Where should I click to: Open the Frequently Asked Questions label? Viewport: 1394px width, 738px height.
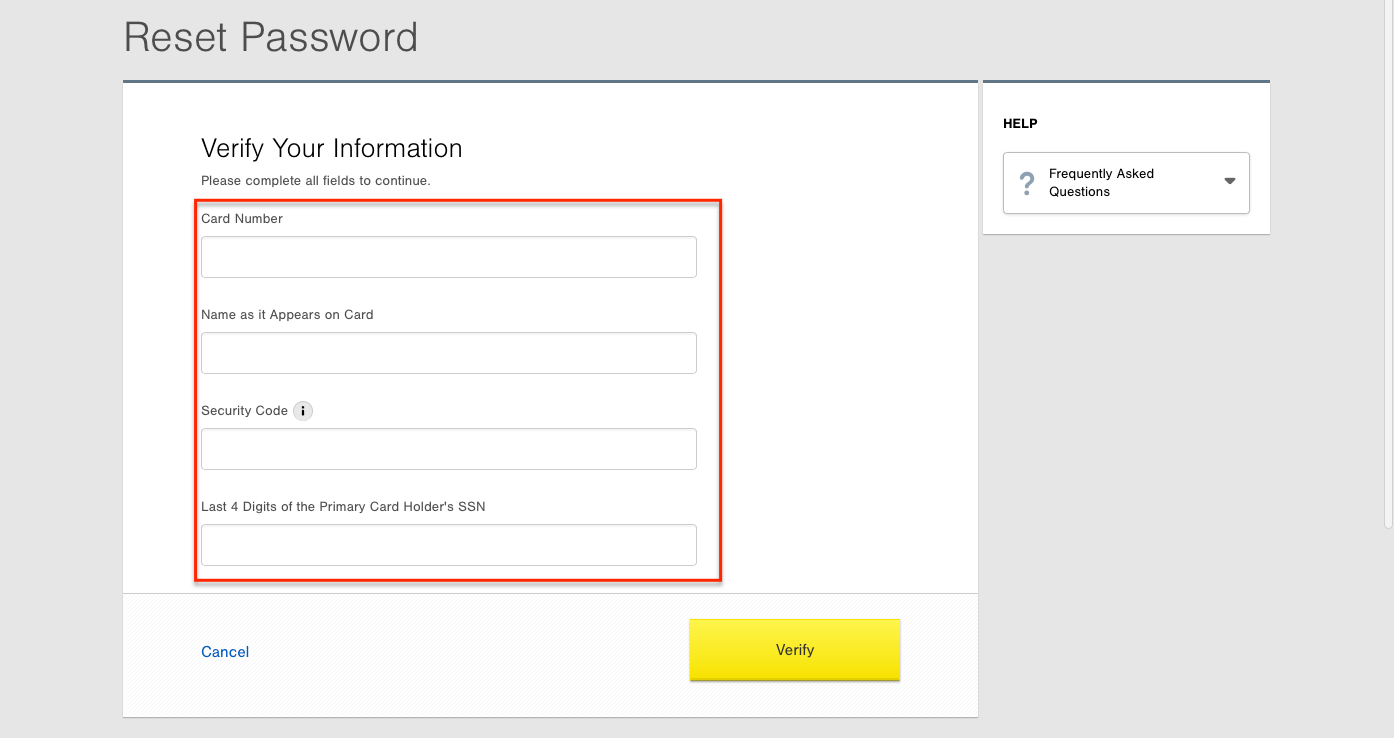pyautogui.click(x=1100, y=183)
